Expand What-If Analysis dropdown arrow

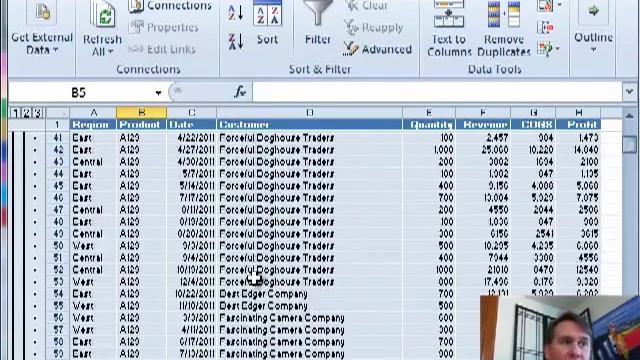(558, 49)
